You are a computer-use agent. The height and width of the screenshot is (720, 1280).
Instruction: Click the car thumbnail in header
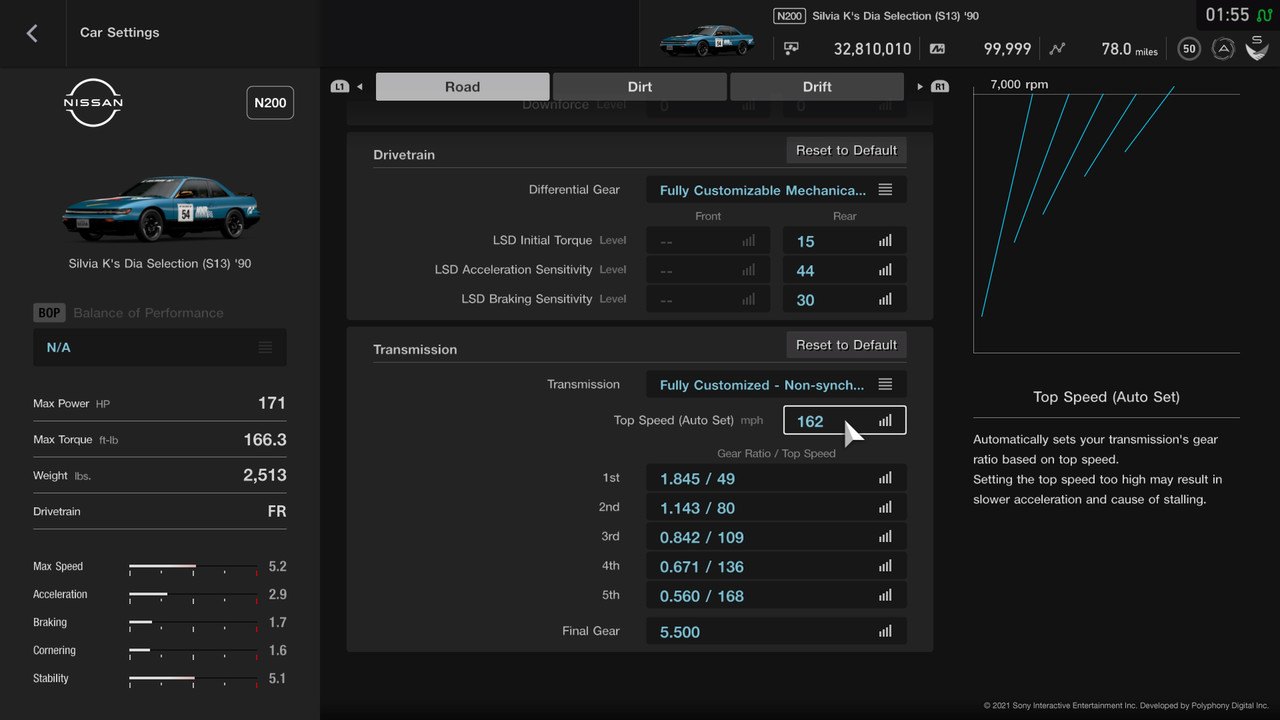click(x=707, y=41)
